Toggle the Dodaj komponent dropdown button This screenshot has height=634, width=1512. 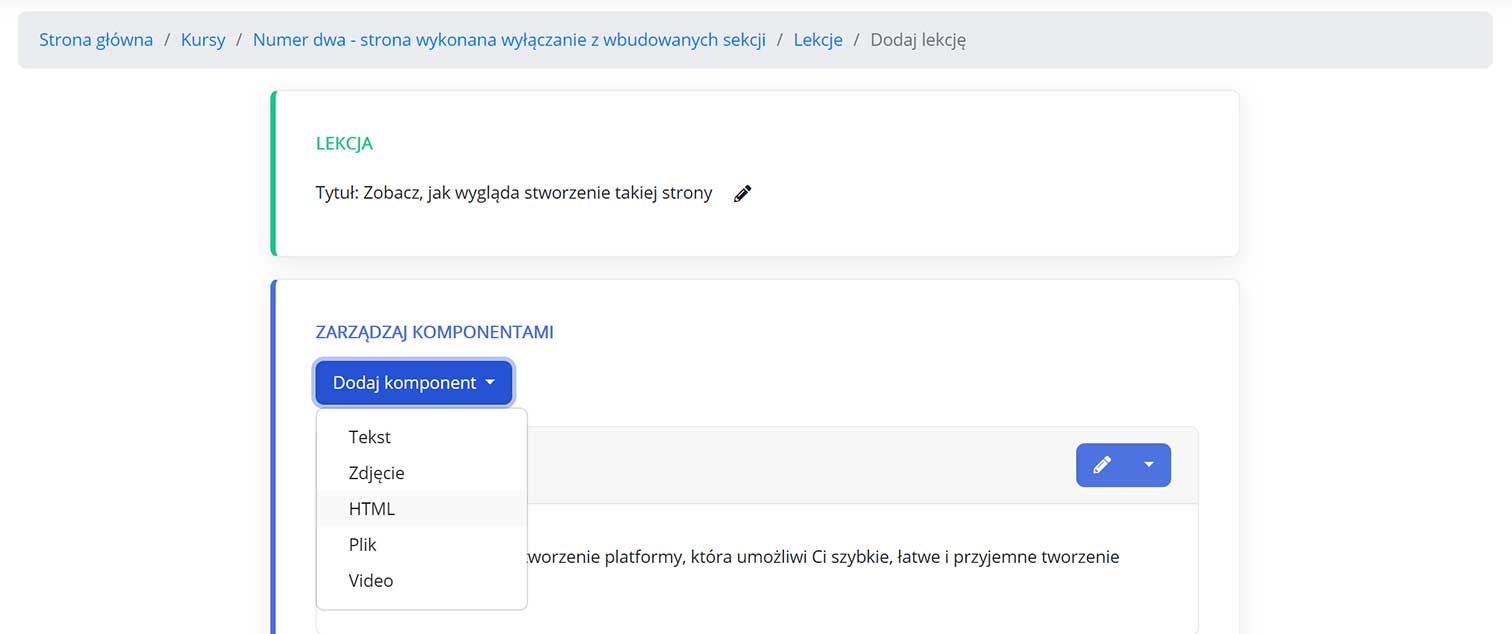point(413,383)
